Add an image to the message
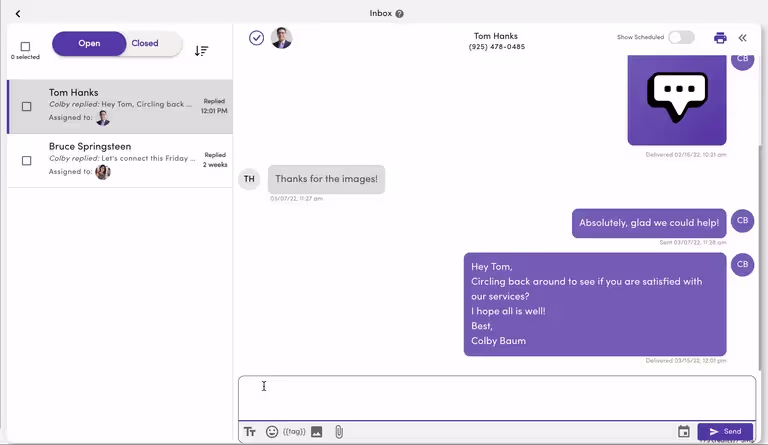768x445 pixels. click(x=317, y=432)
